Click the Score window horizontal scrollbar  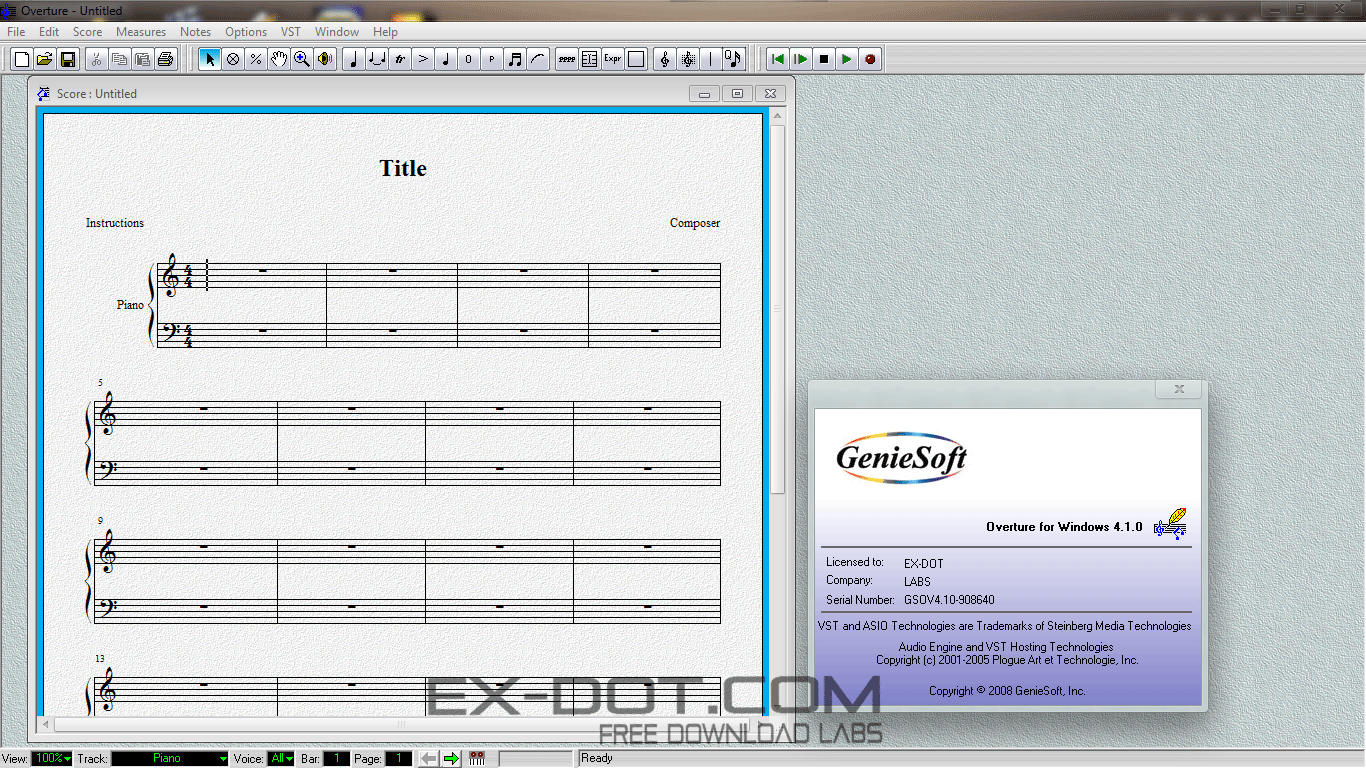coord(403,724)
